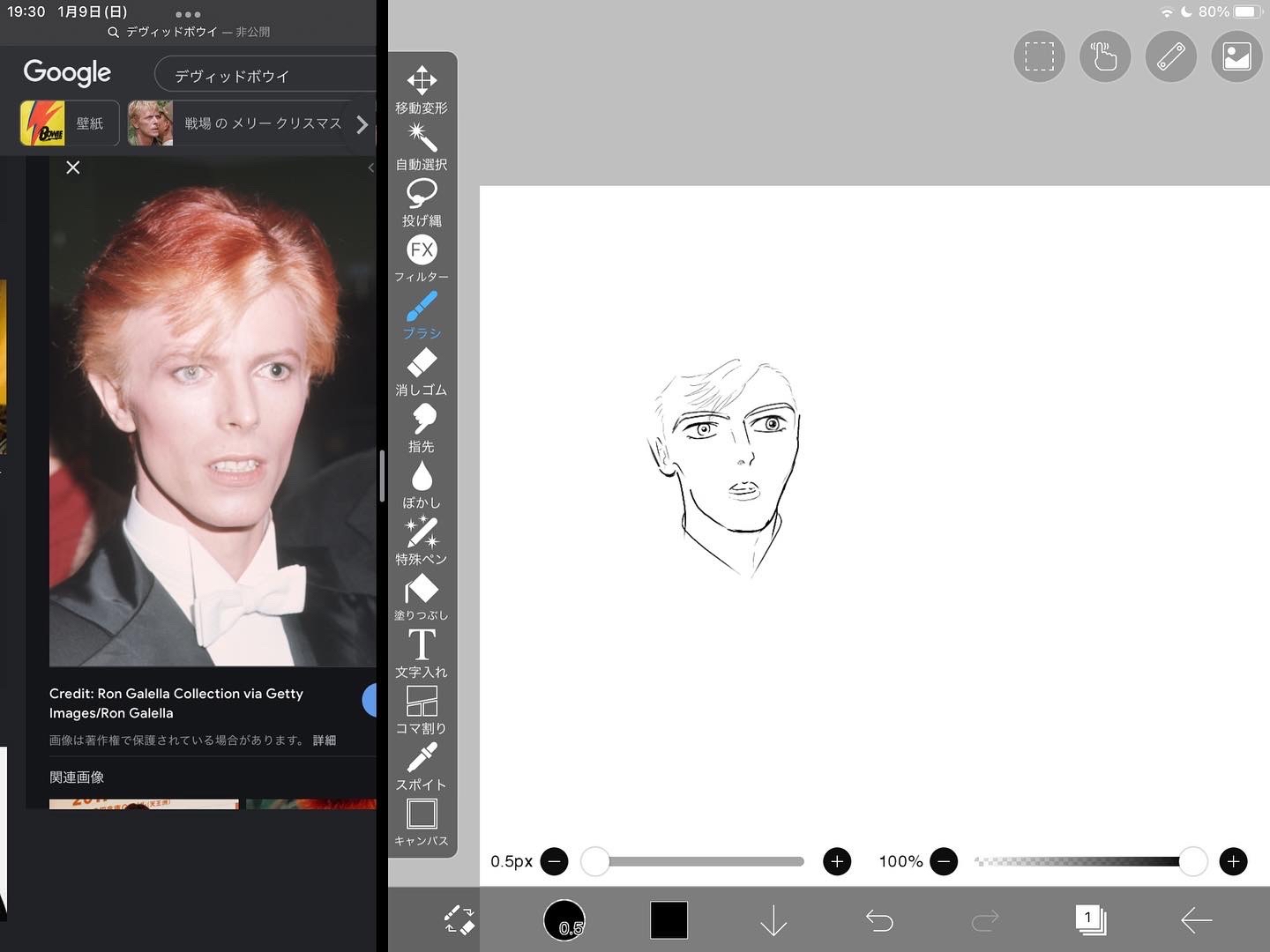
Task: Collapse the tool panel with down arrow
Action: 773,920
